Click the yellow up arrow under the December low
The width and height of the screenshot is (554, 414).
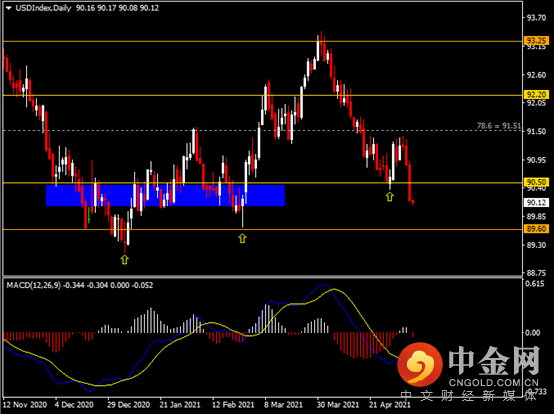[x=124, y=260]
